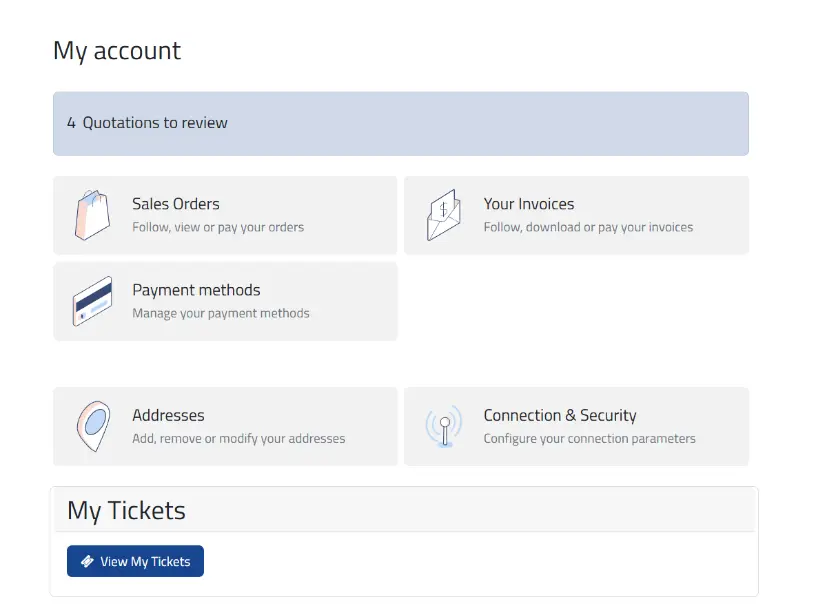Click the antenna Connection & Security icon
This screenshot has height=608, width=827.
click(444, 426)
